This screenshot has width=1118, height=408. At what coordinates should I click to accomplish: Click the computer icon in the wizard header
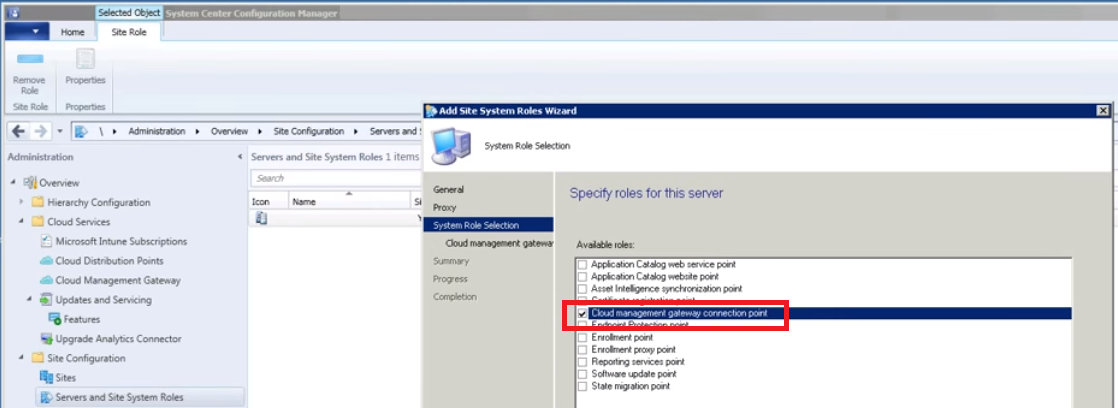451,144
